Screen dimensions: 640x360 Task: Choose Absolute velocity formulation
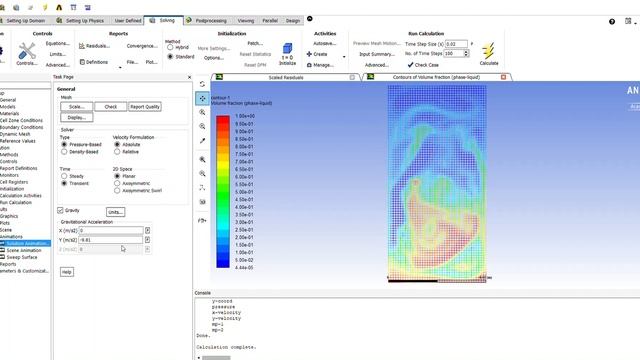coord(117,144)
